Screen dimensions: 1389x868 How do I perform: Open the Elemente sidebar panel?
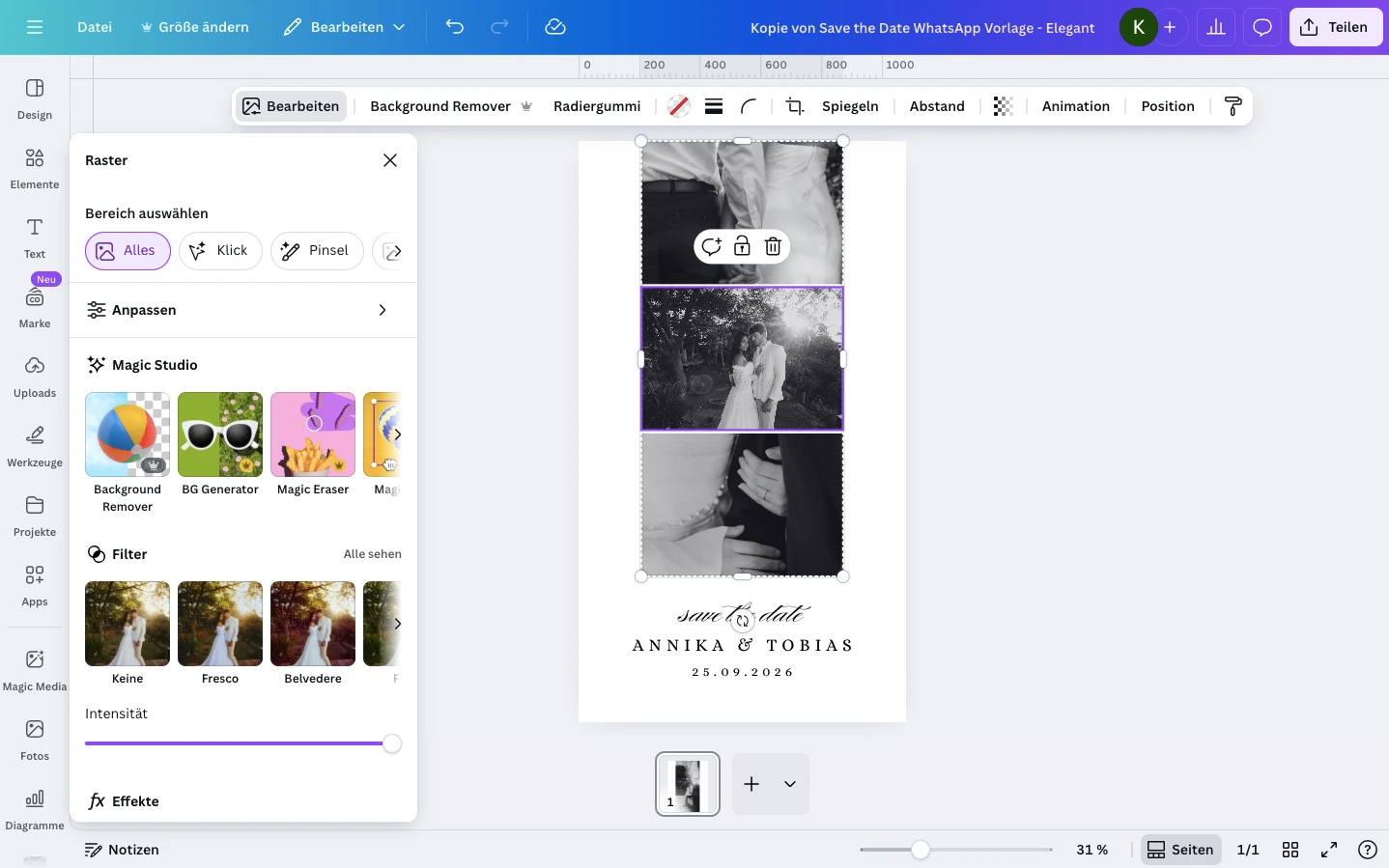pos(35,168)
